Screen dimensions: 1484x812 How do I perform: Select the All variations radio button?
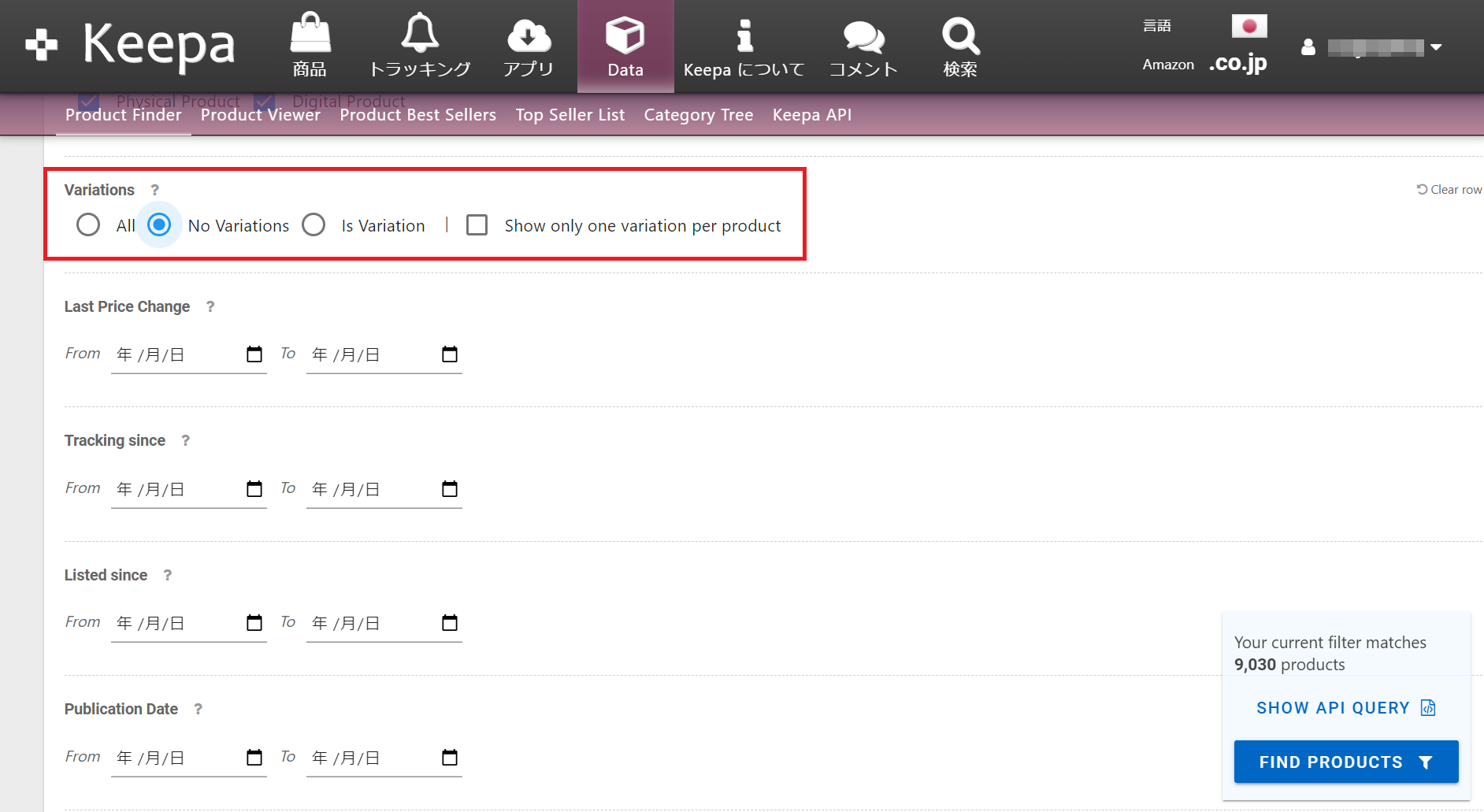[x=88, y=225]
